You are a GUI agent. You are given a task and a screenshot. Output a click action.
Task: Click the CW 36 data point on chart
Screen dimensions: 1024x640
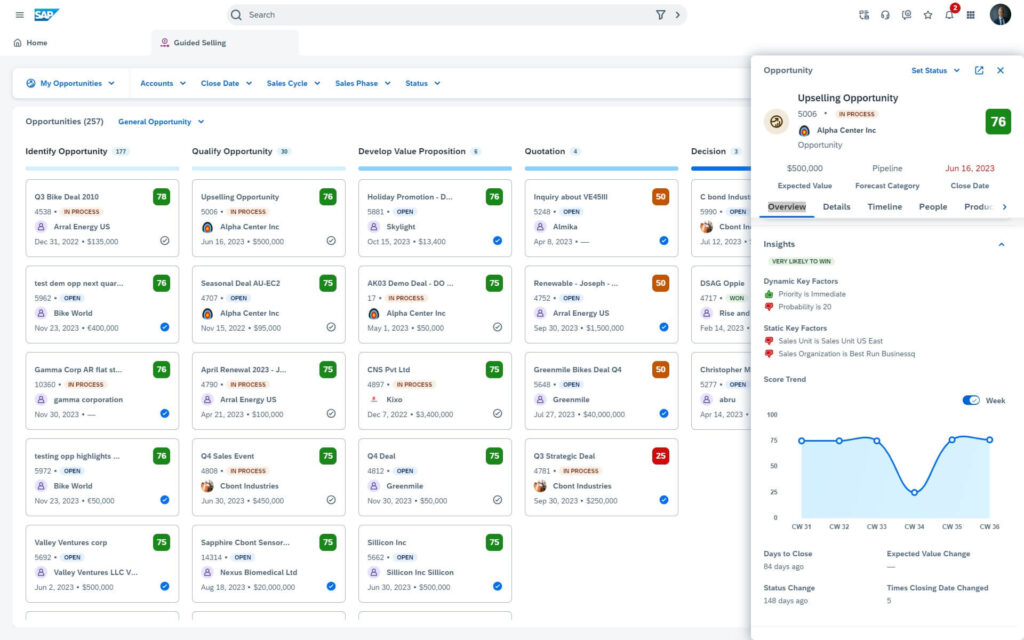tap(990, 440)
